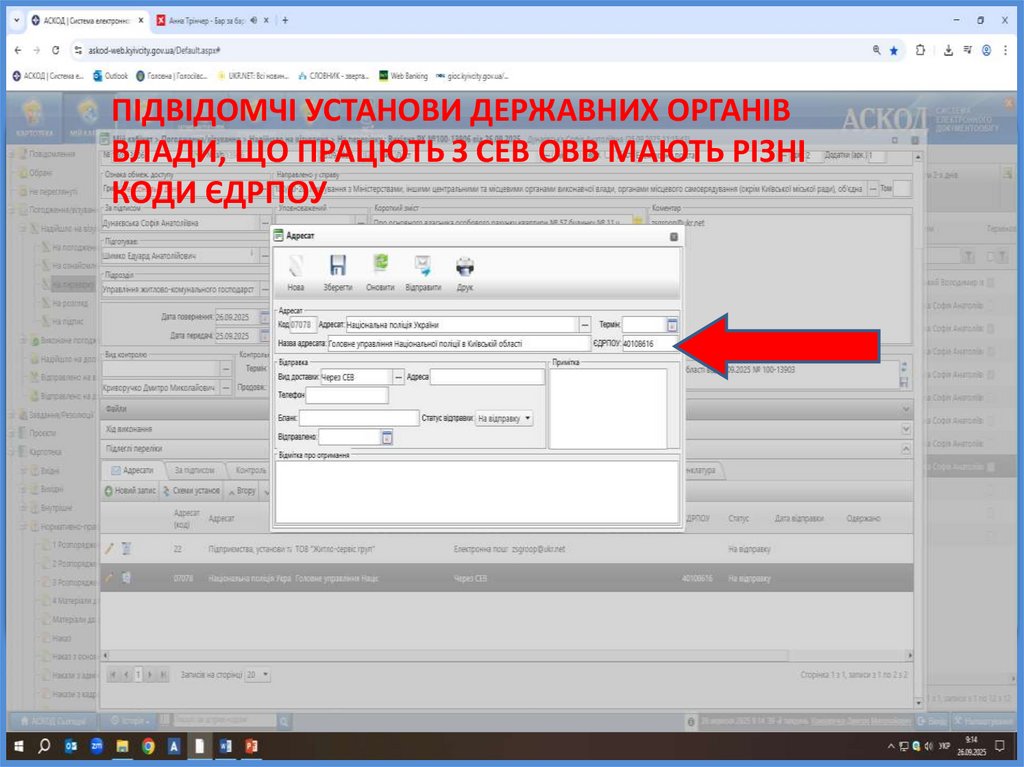Open the СЛОВНИК bookmark
This screenshot has width=1024, height=767.
pyautogui.click(x=333, y=76)
